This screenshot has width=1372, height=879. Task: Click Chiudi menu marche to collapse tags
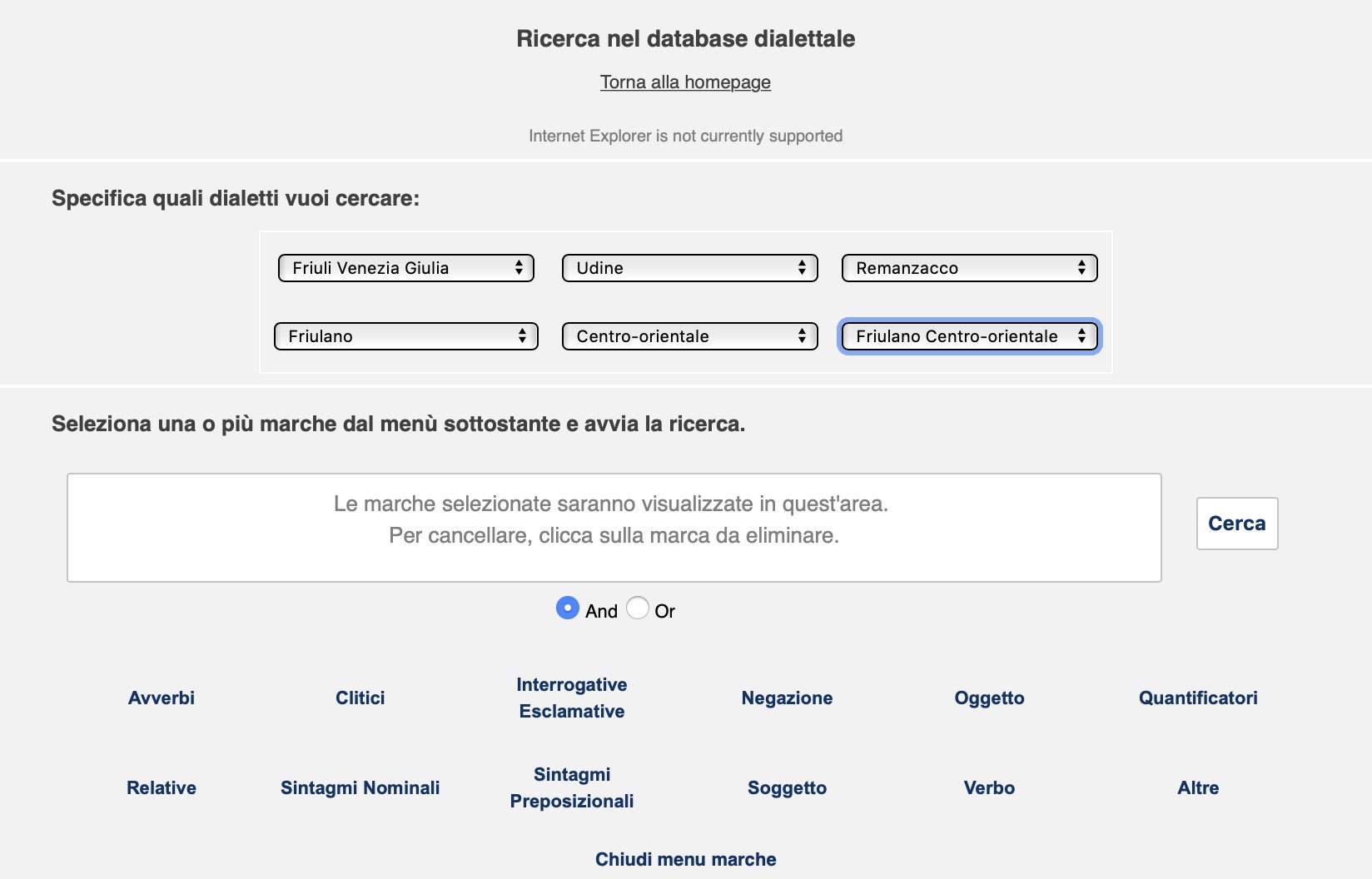tap(685, 860)
